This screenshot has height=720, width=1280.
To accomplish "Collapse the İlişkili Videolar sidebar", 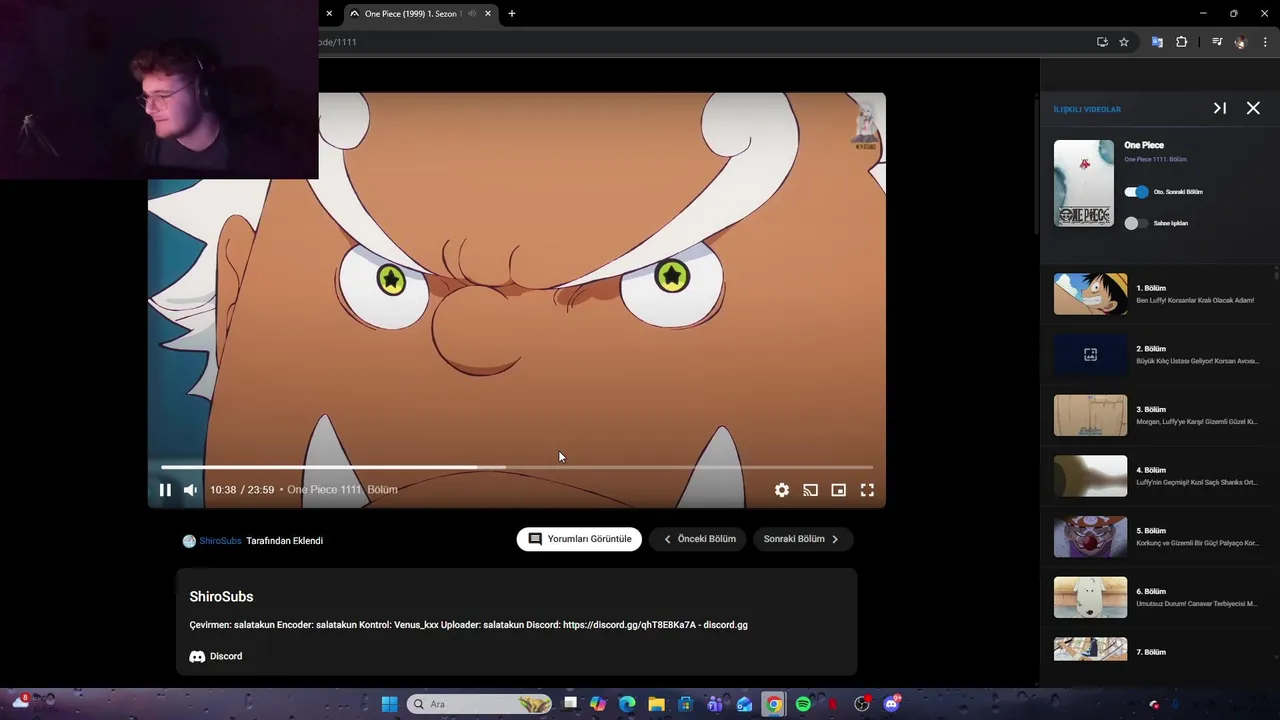I will point(1220,108).
